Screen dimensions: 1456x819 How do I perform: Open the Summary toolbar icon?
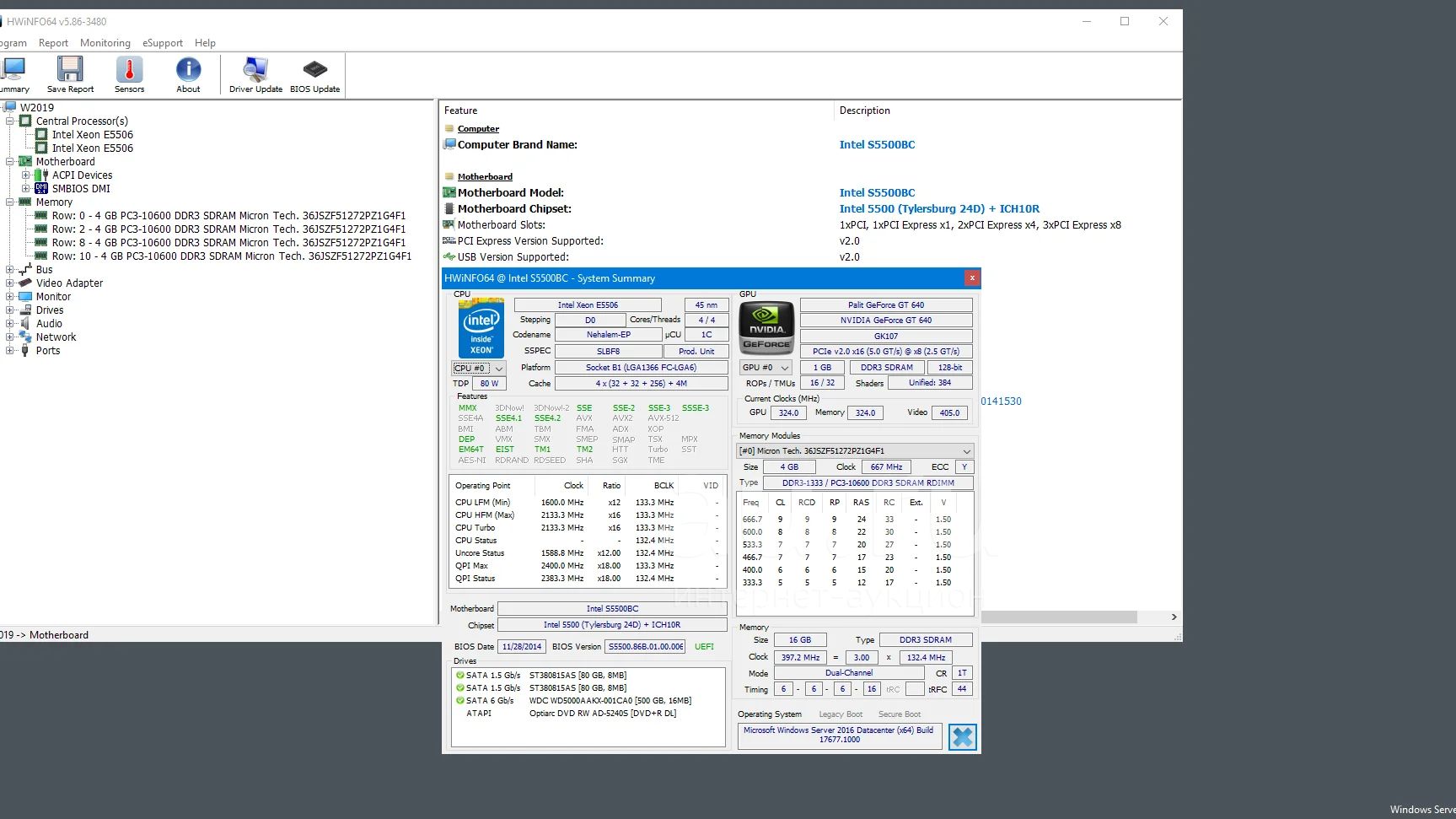point(13,74)
